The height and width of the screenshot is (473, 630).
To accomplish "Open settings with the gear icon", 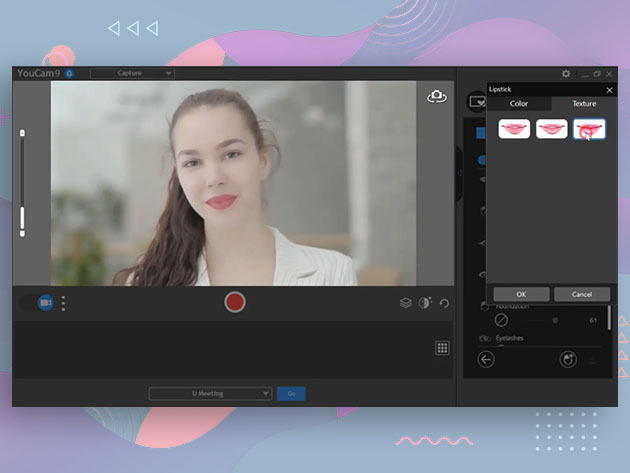I will click(x=566, y=74).
